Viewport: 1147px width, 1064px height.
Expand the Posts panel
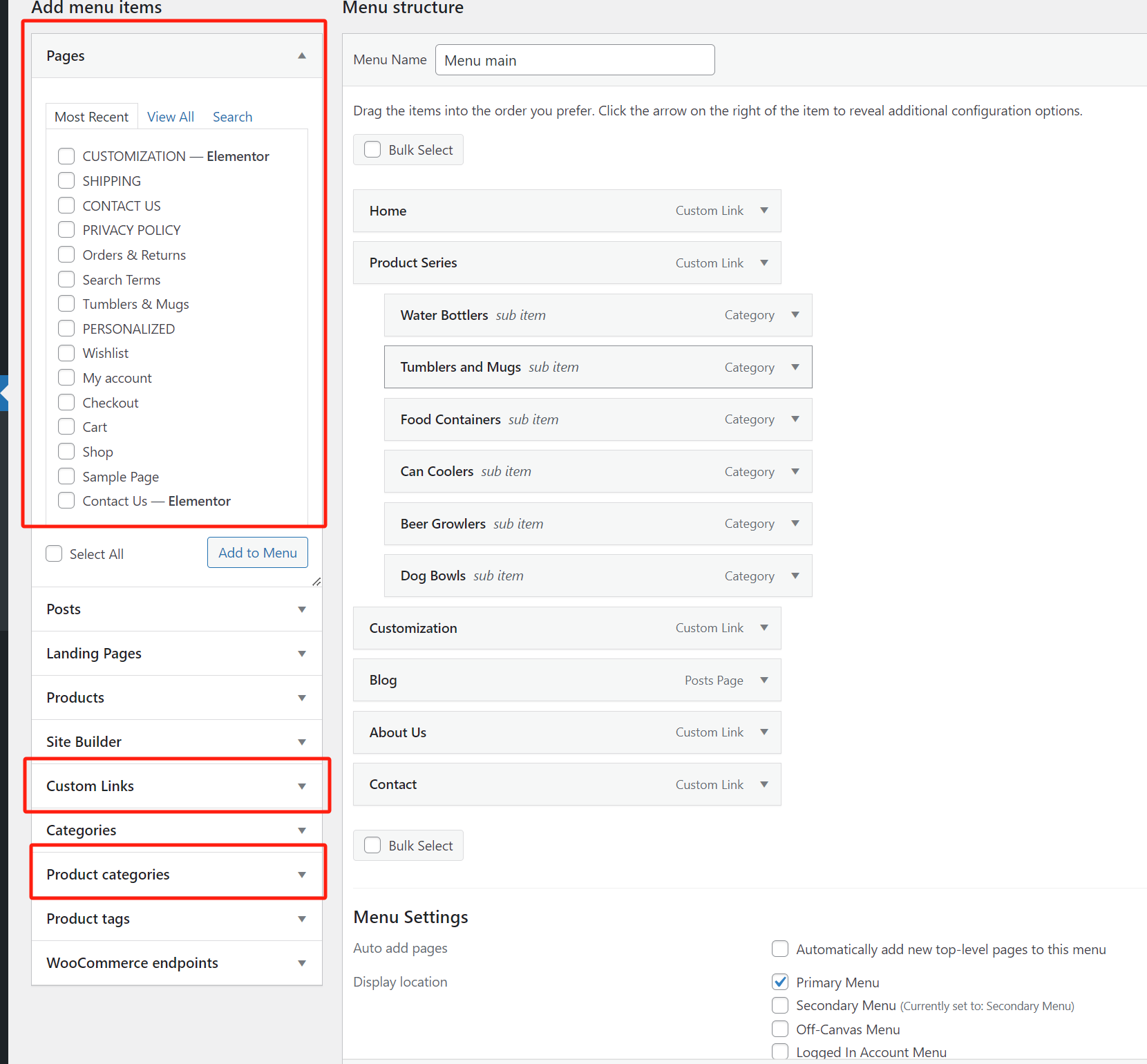(x=301, y=609)
